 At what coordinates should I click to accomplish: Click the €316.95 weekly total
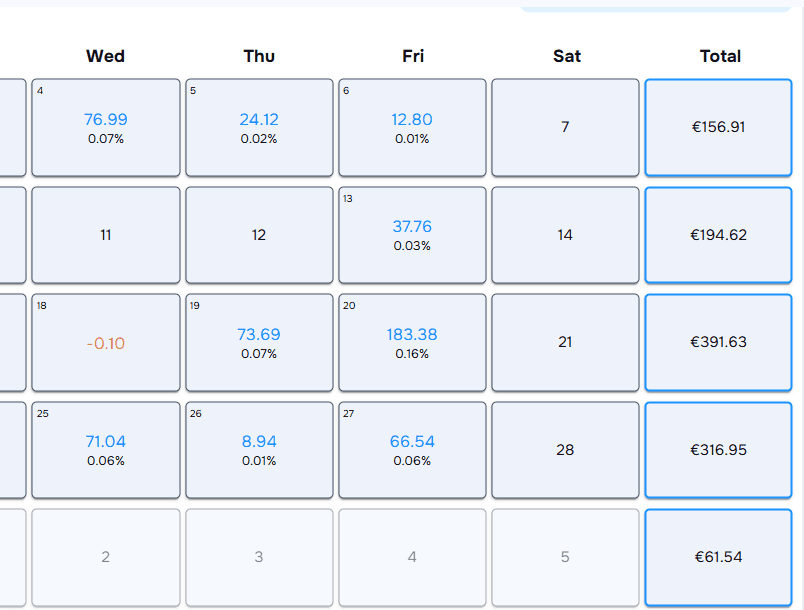coord(718,450)
